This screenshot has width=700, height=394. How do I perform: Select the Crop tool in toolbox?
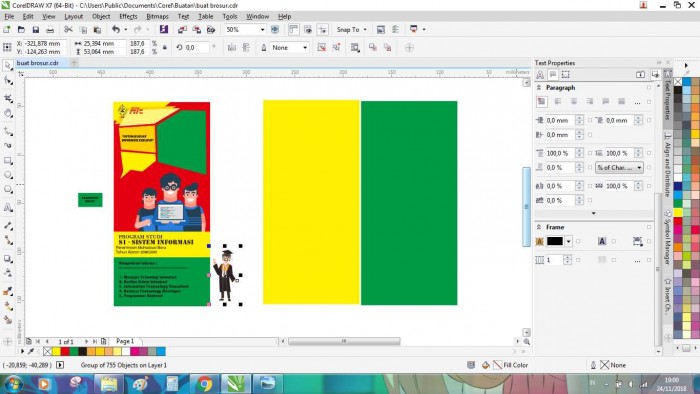(8, 98)
